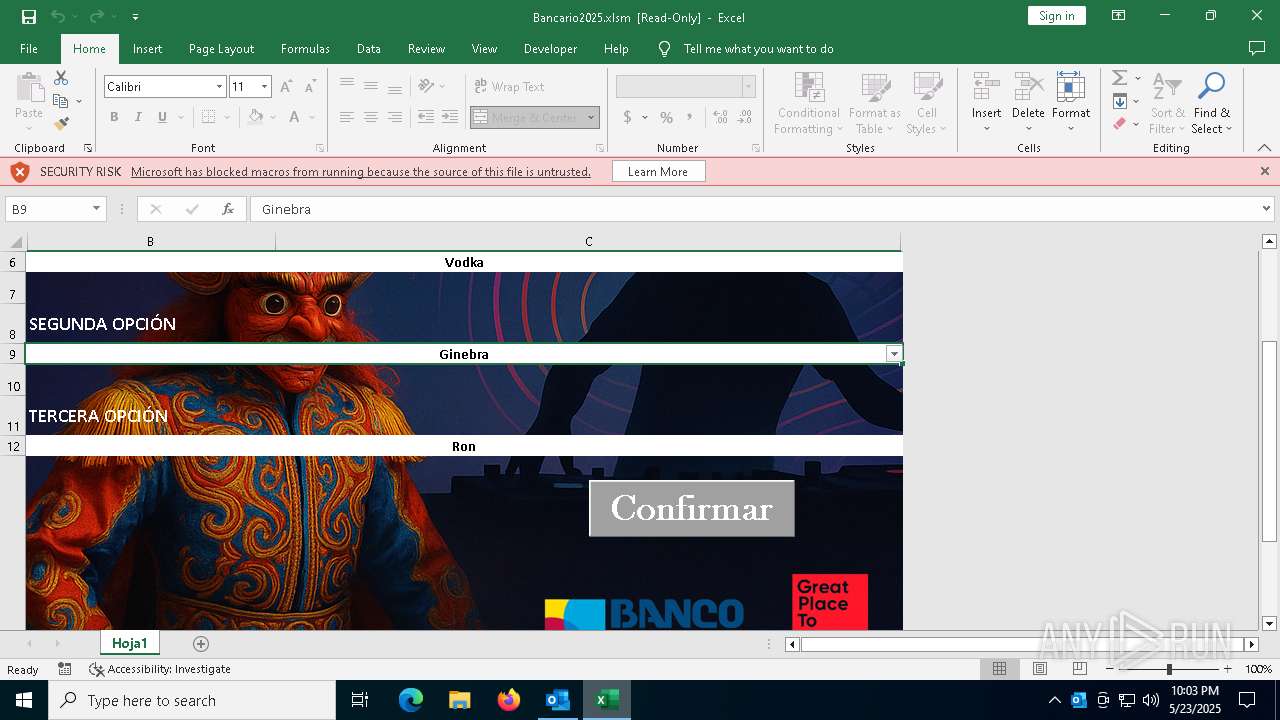1280x720 pixels.
Task: Toggle Underline formatting
Action: point(162,117)
